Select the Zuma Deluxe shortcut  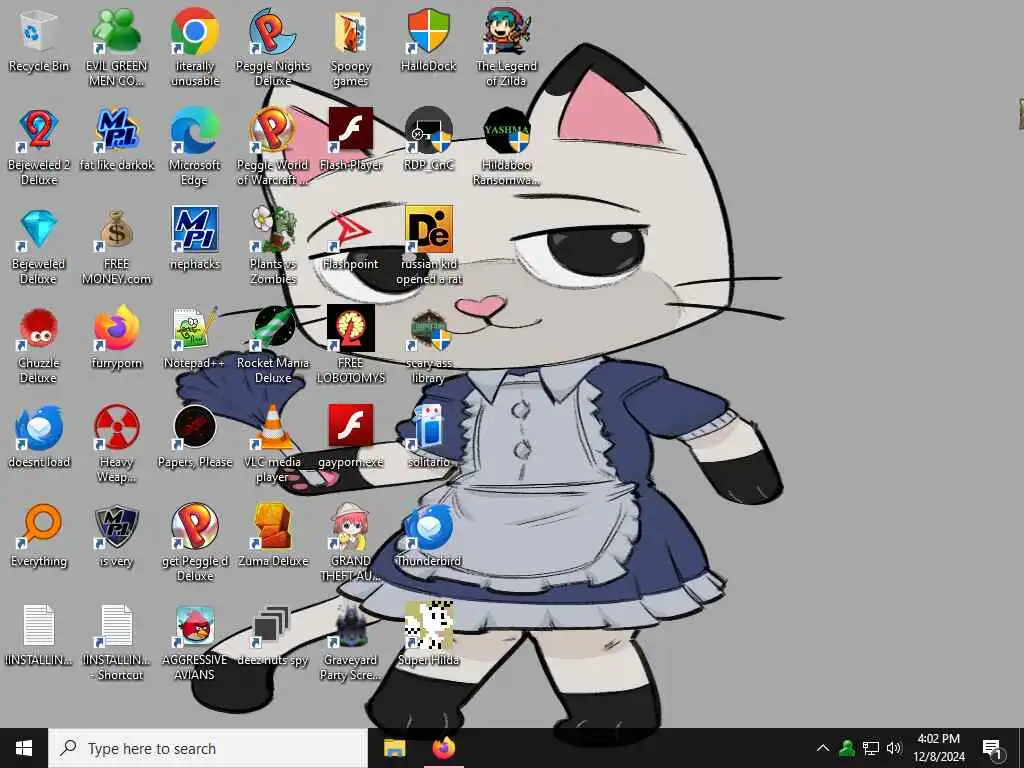coord(273,527)
